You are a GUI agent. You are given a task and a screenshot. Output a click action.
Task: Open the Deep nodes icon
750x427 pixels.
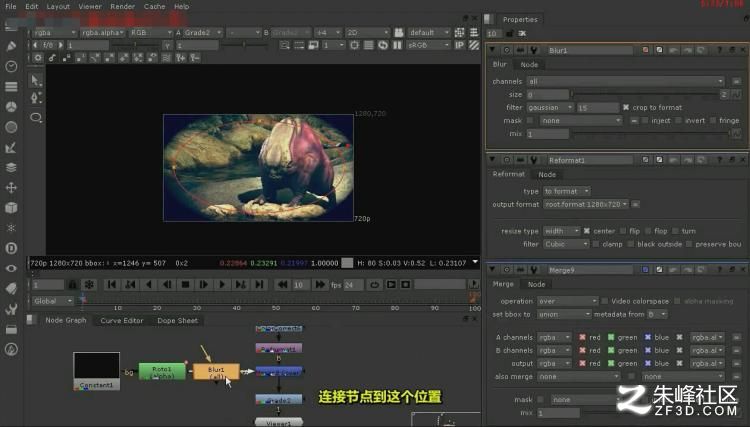[11, 248]
